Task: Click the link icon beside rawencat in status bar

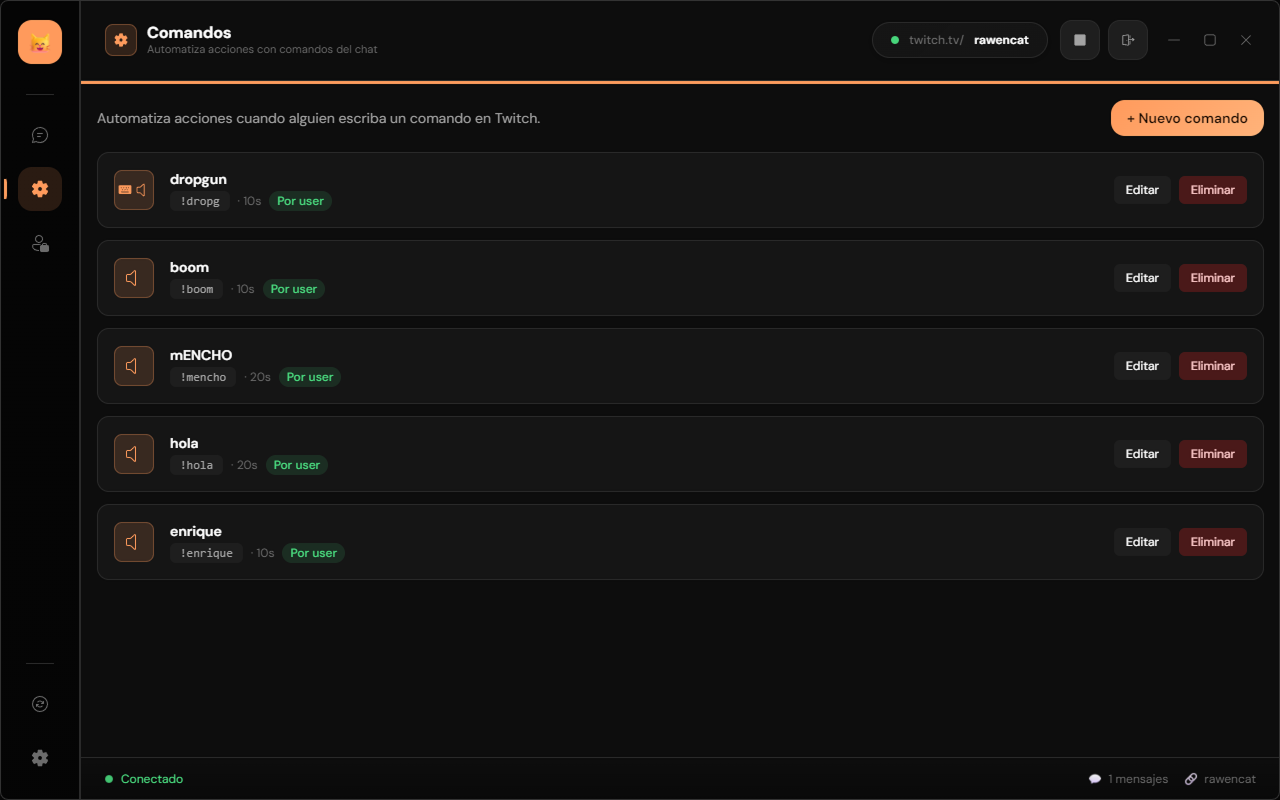Action: pyautogui.click(x=1191, y=779)
